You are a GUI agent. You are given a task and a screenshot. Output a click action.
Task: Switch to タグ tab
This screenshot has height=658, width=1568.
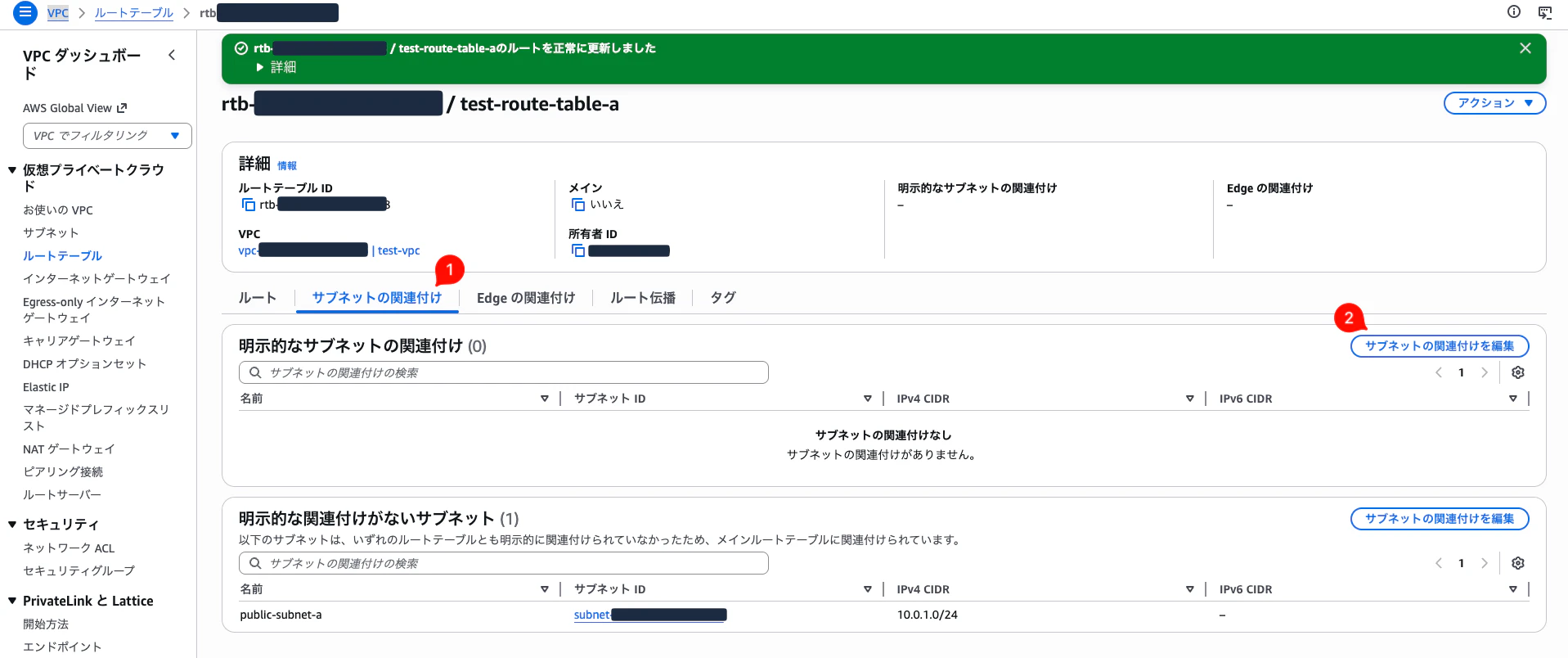(x=723, y=298)
